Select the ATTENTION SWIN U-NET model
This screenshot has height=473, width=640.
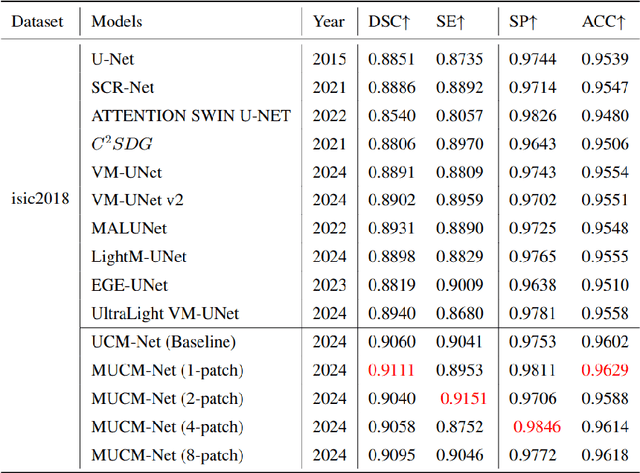pyautogui.click(x=191, y=115)
